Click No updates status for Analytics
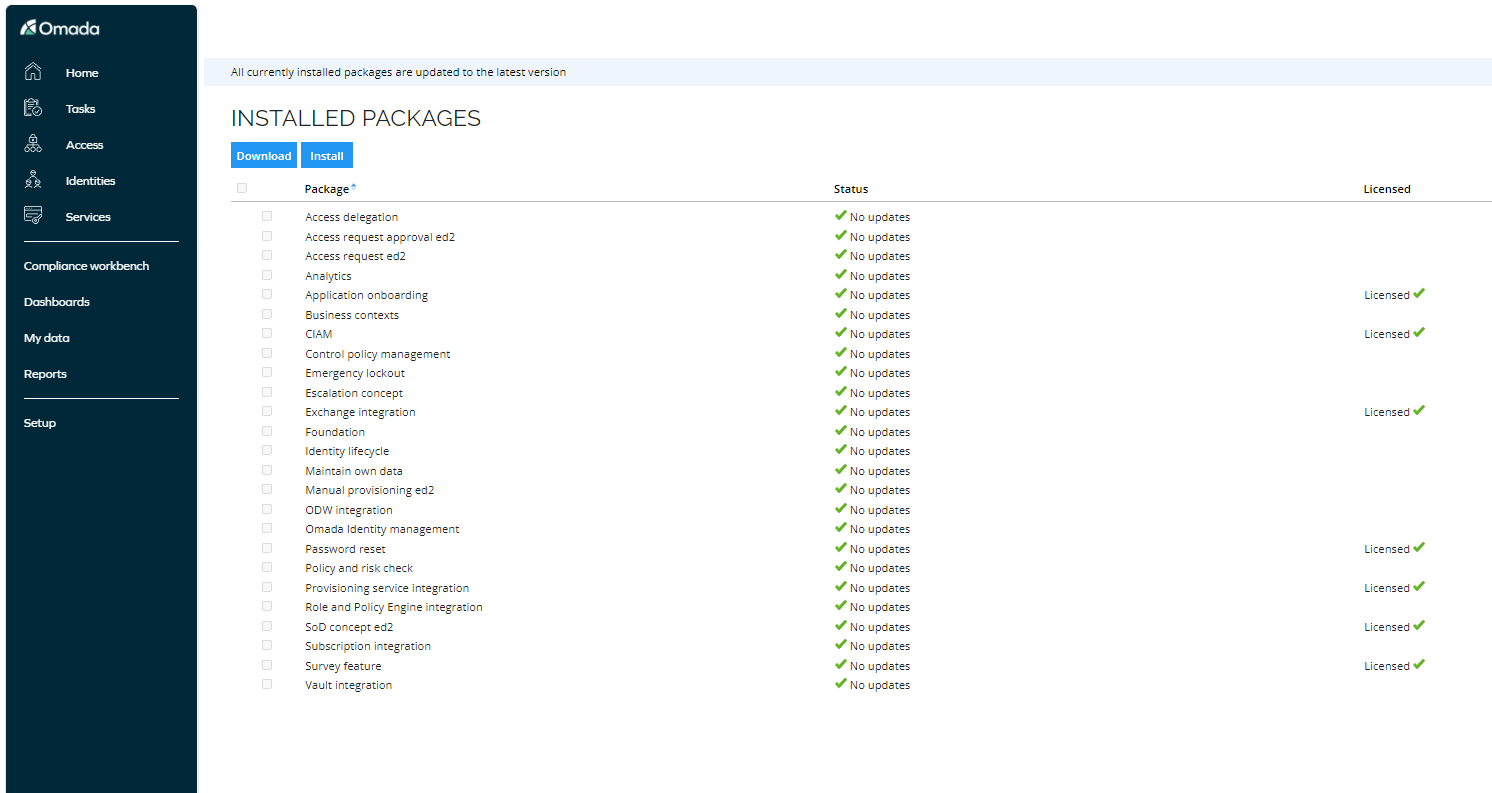Image resolution: width=1492 pixels, height=793 pixels. click(880, 276)
